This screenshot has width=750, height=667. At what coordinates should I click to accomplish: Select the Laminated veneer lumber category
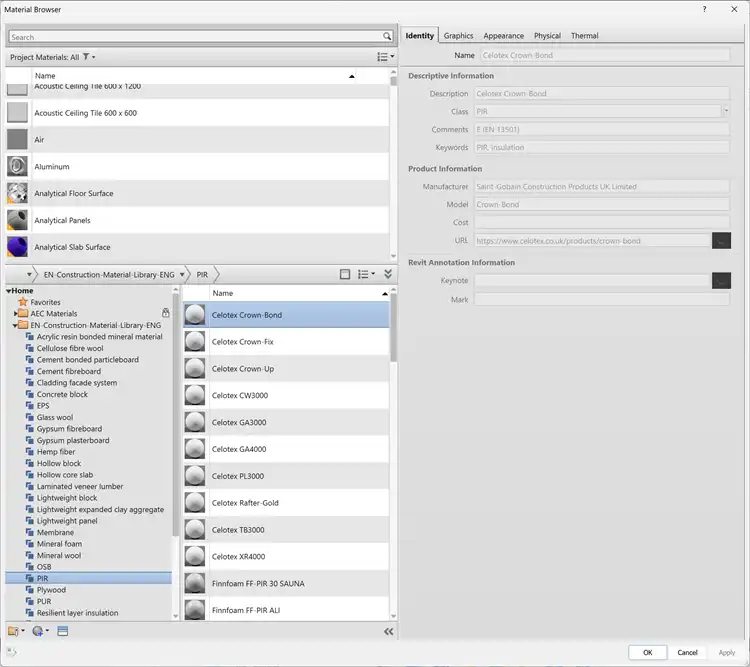(80, 486)
